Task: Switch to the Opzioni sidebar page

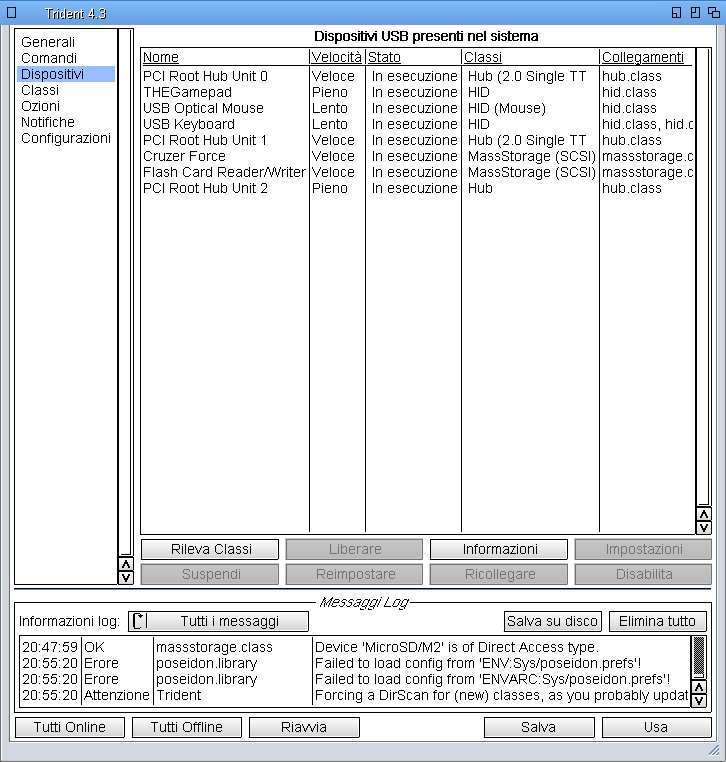Action: [40, 106]
